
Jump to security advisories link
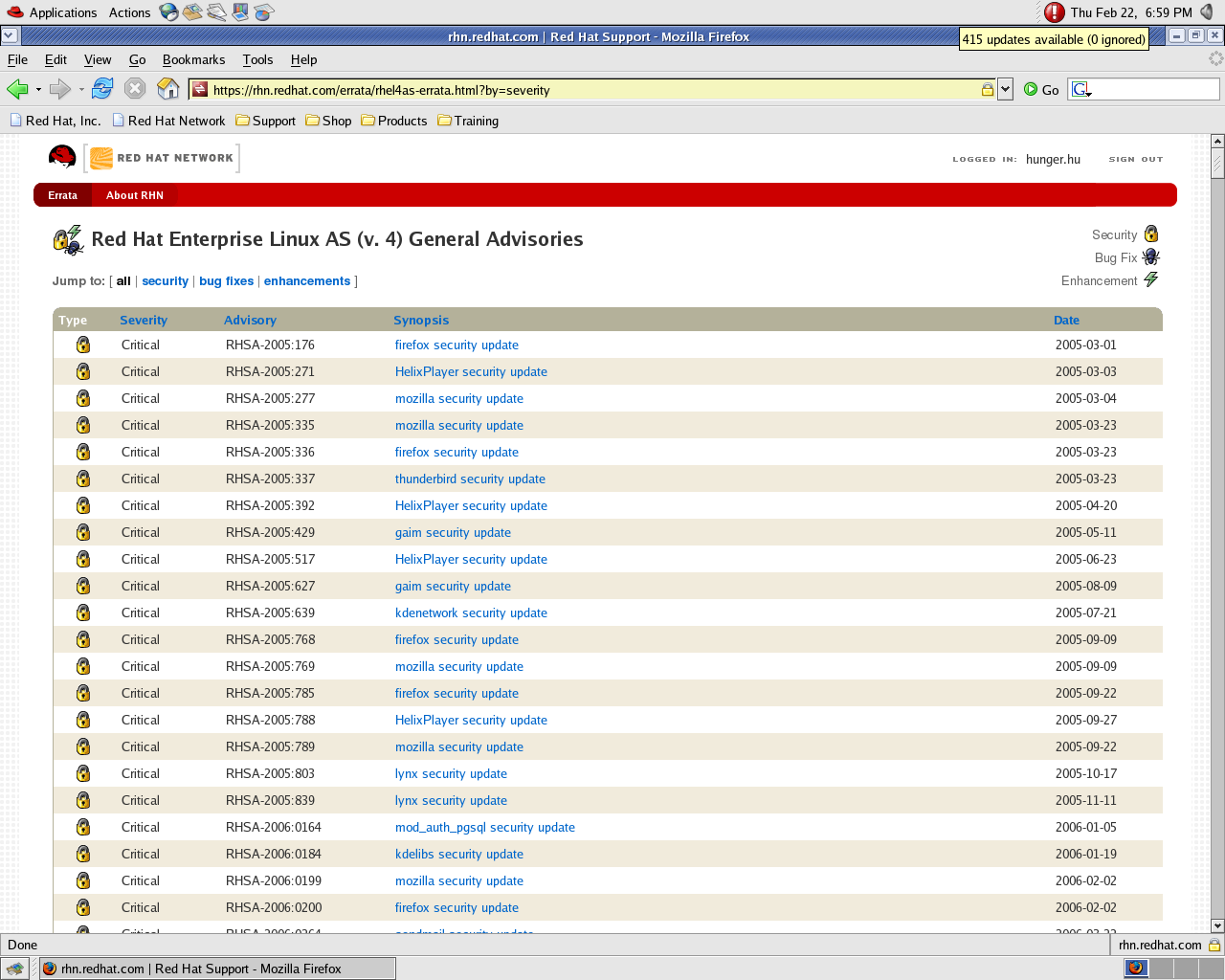(x=166, y=281)
